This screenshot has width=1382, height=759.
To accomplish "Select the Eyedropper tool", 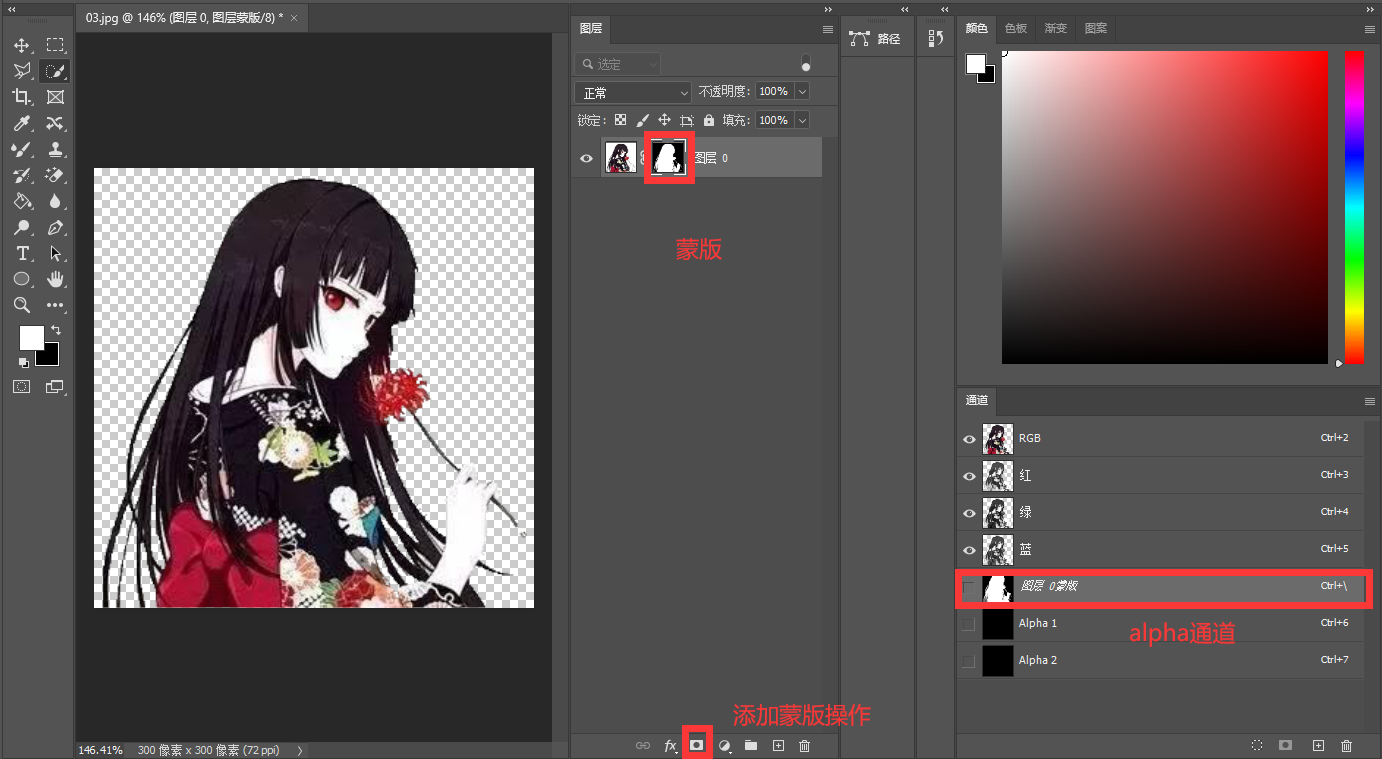I will 22,123.
